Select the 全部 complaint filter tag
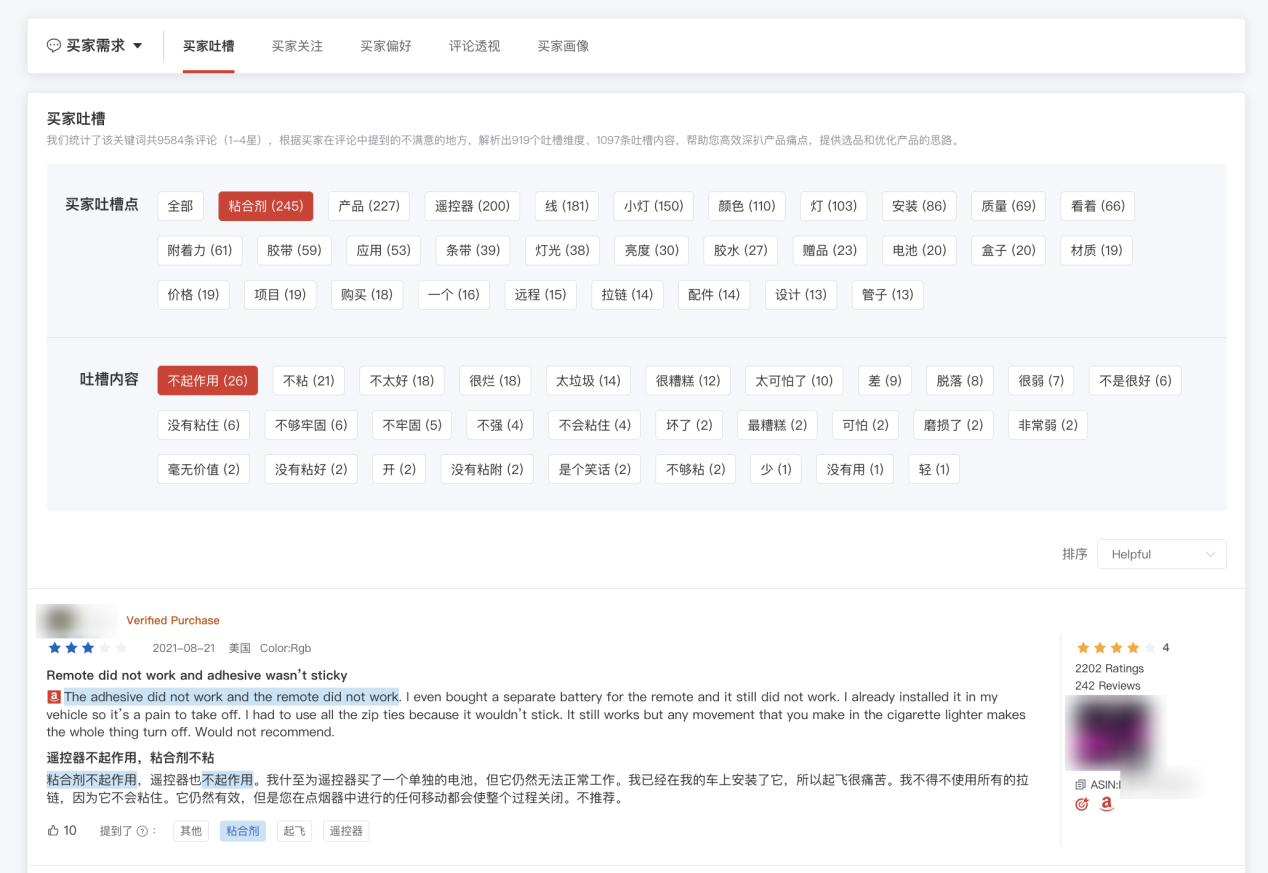This screenshot has width=1268, height=873. tap(180, 206)
